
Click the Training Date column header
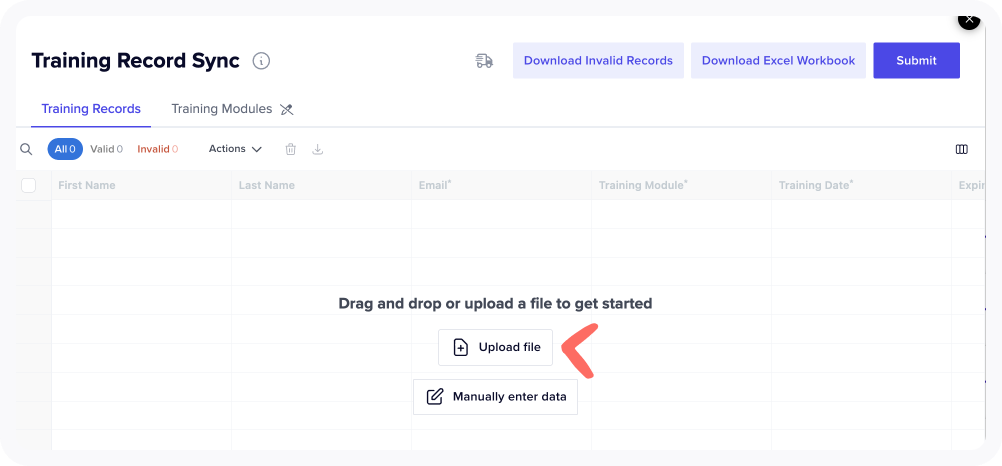tap(862, 185)
